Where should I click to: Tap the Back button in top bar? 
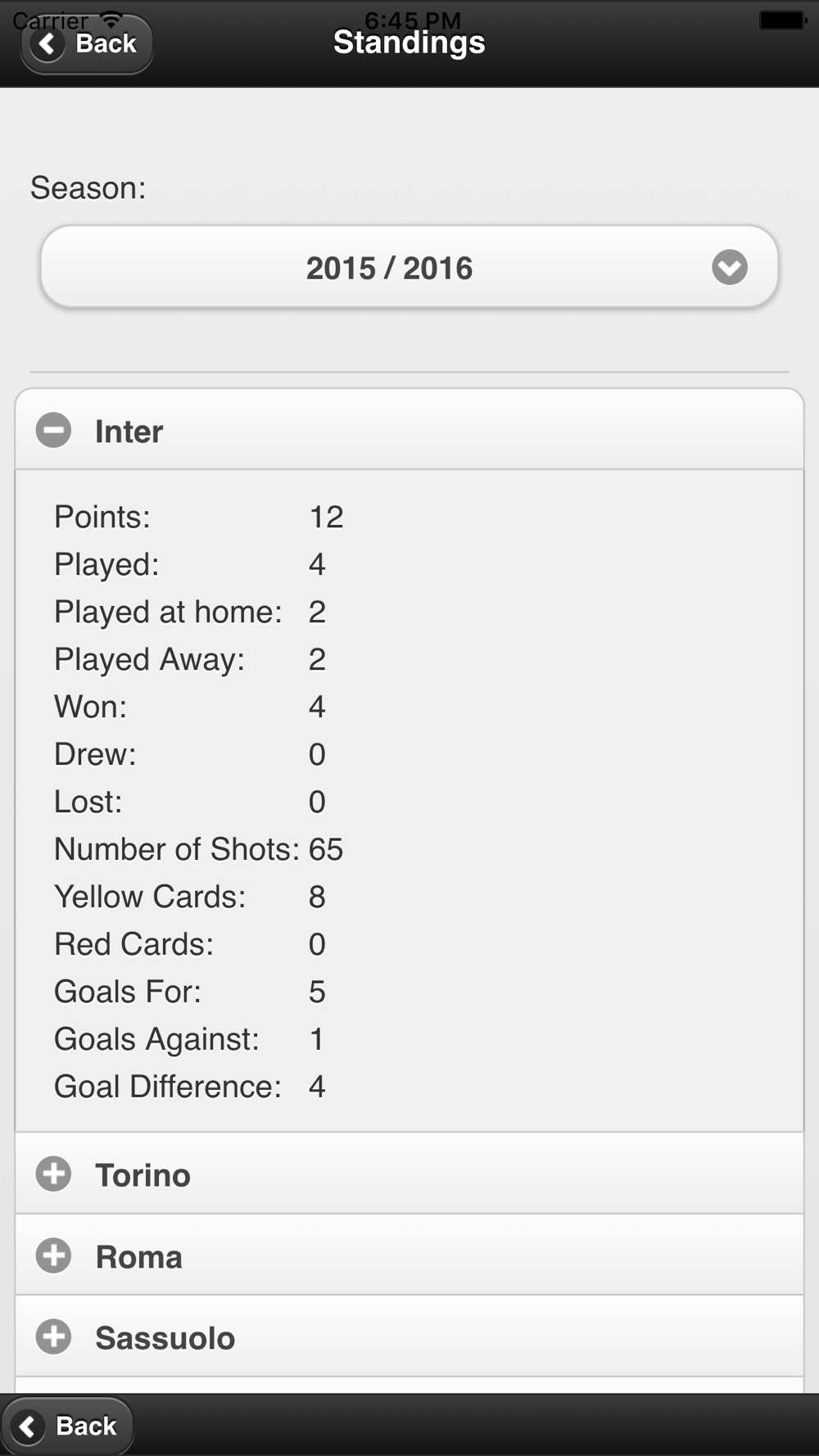(87, 43)
